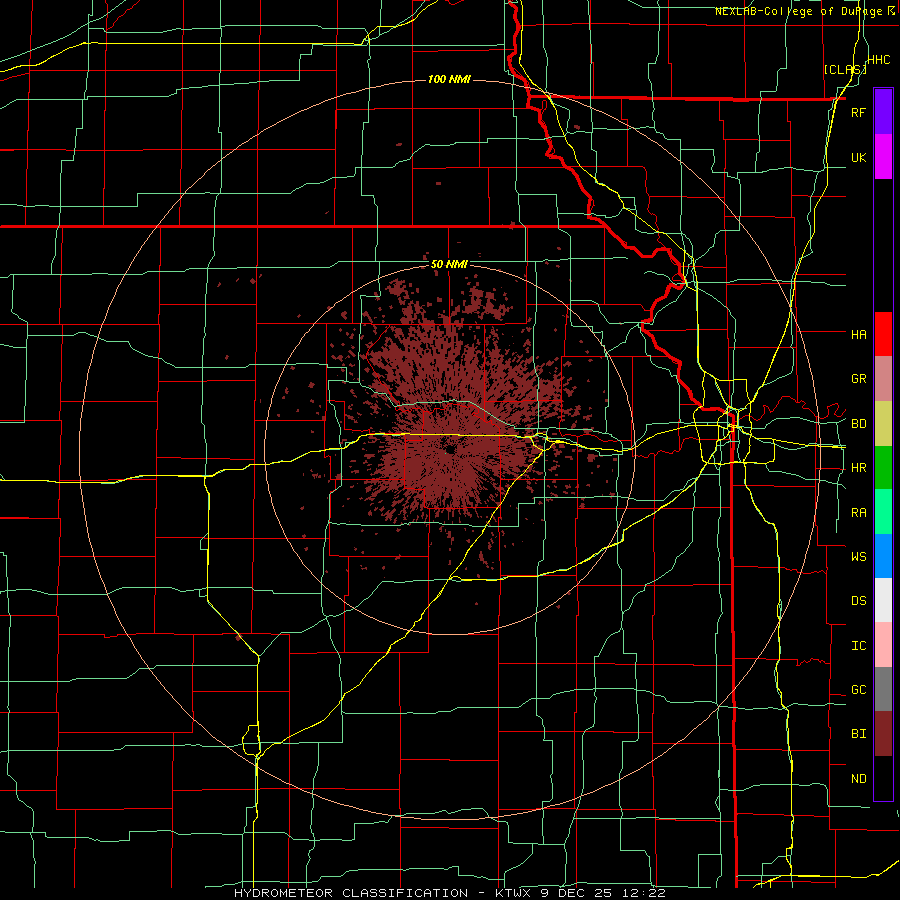
Task: Select the dusty pink GR legend swatch
Action: [883, 379]
